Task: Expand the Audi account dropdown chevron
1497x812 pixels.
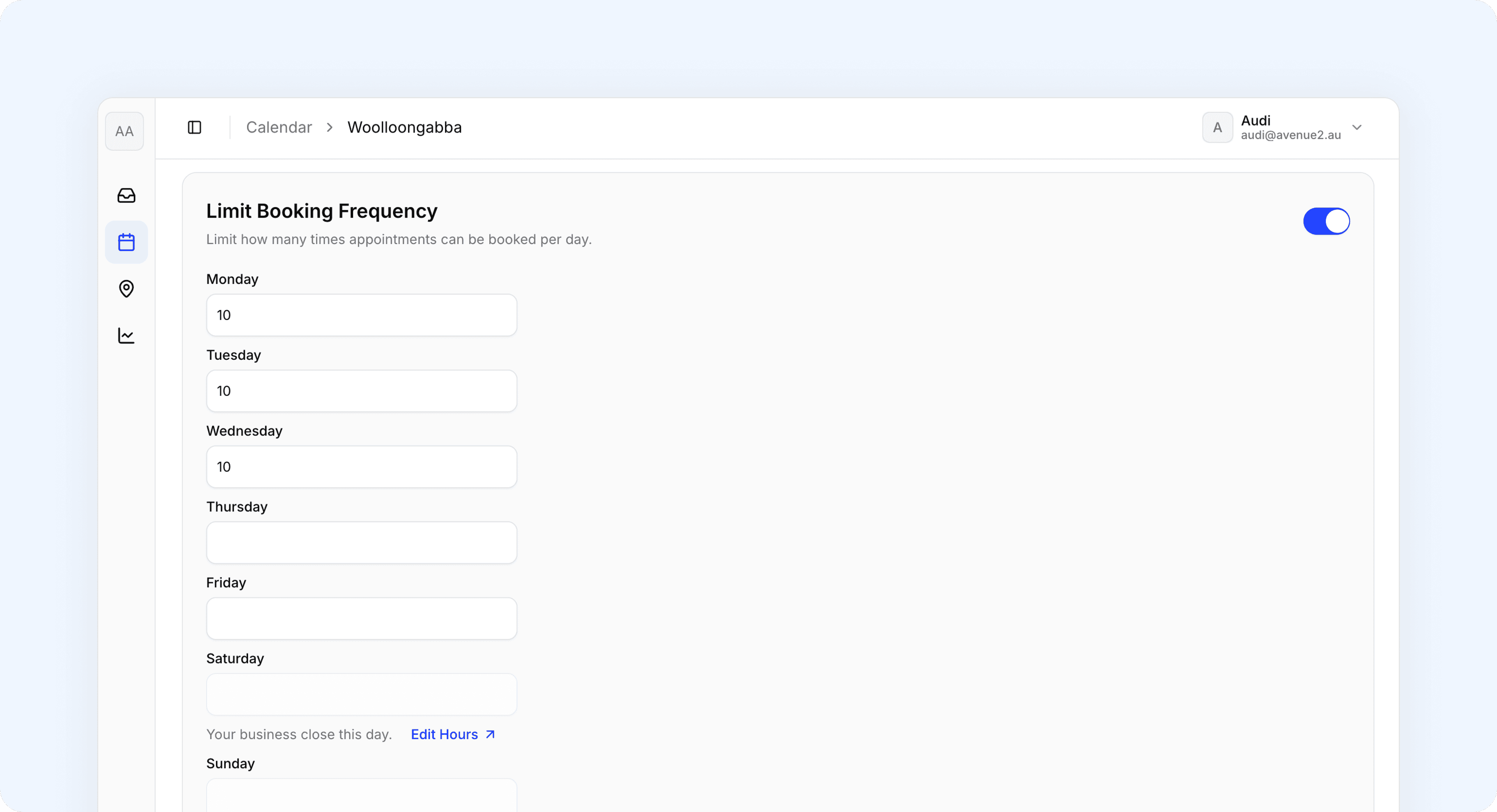Action: pyautogui.click(x=1357, y=127)
